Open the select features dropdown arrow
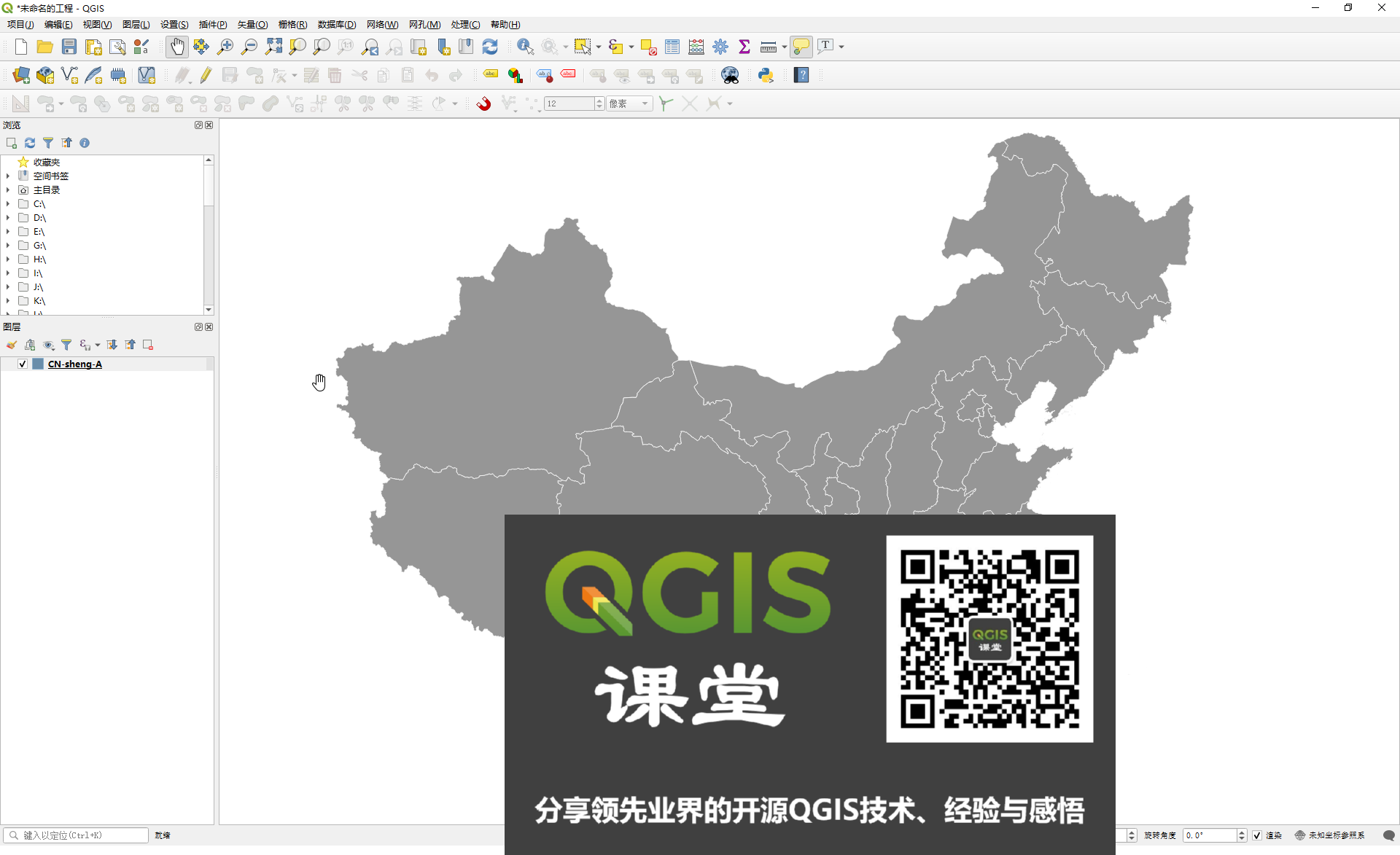1400x855 pixels. (596, 46)
